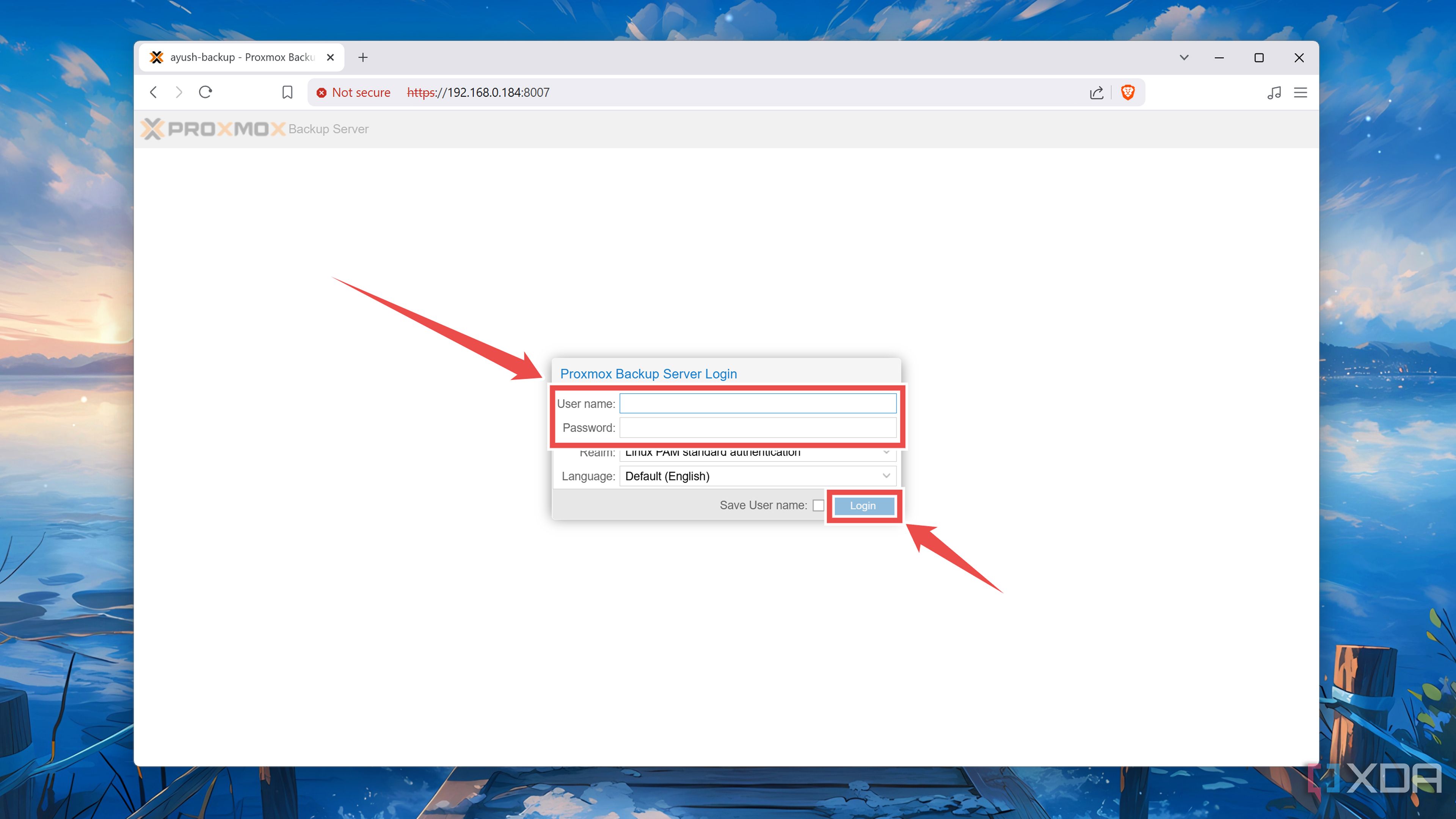Select the ayush-backup Proxmox tab
Screen dimensions: 1456x819
click(242, 58)
